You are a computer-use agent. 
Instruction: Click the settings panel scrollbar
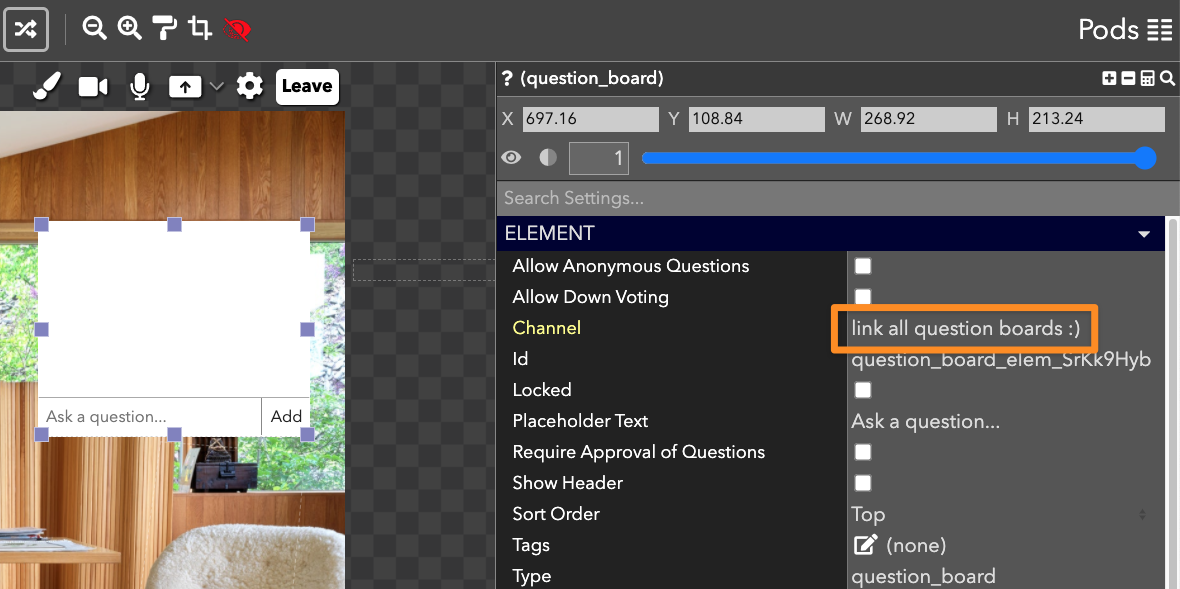coord(1172,402)
